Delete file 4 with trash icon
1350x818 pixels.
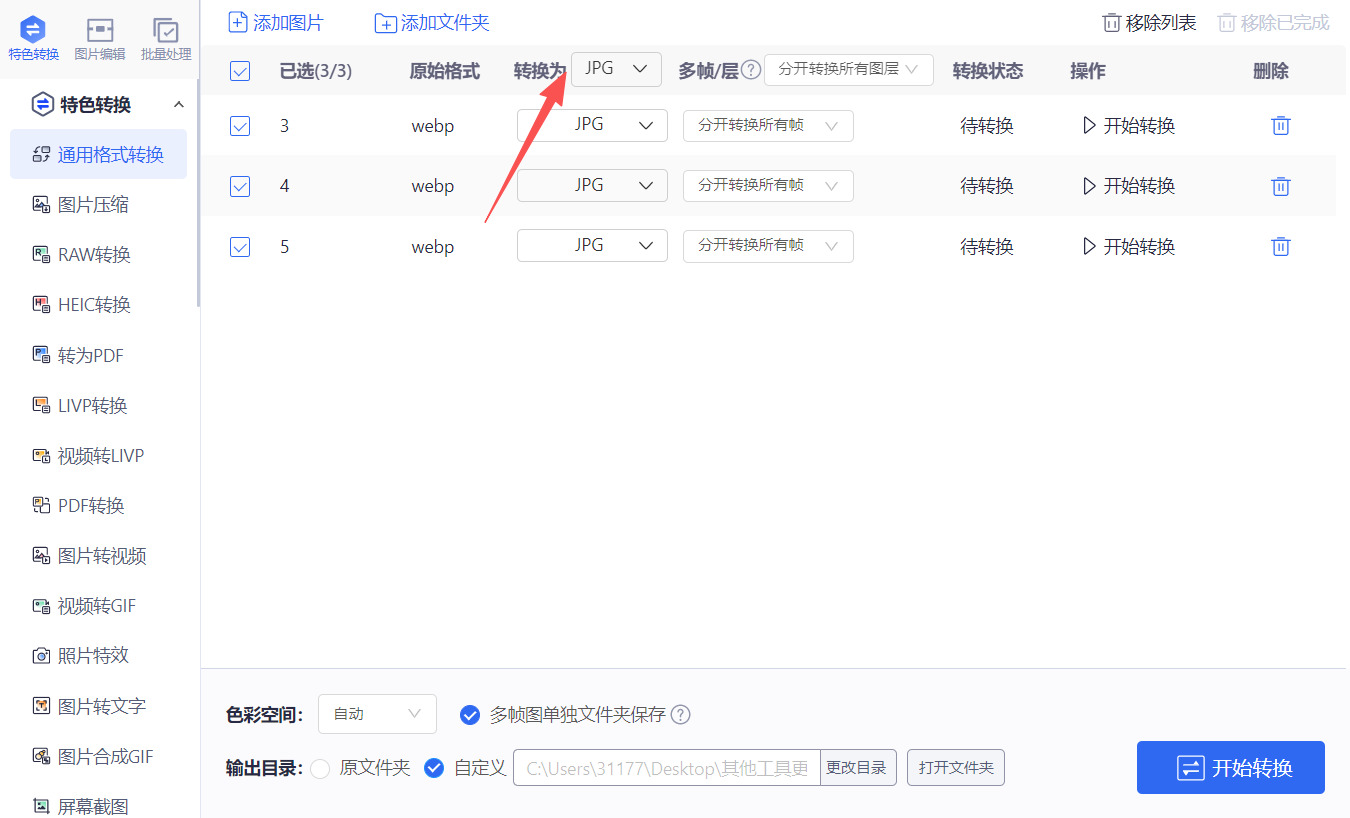pyautogui.click(x=1280, y=186)
